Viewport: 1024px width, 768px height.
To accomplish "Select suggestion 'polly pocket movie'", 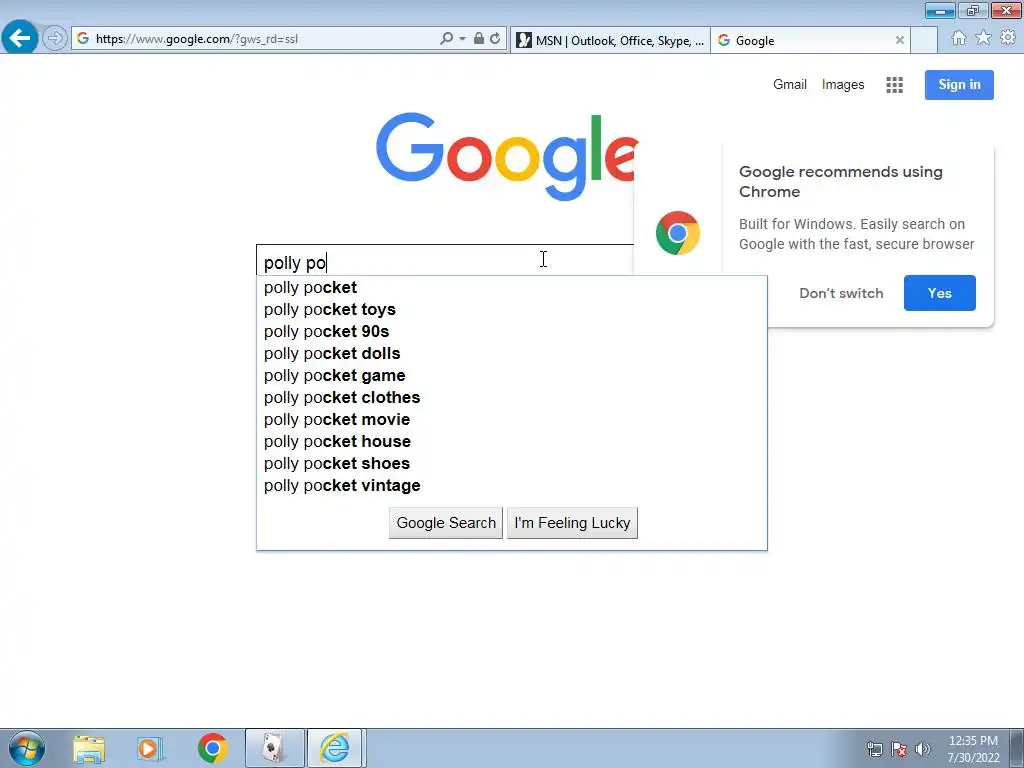I will point(511,419).
